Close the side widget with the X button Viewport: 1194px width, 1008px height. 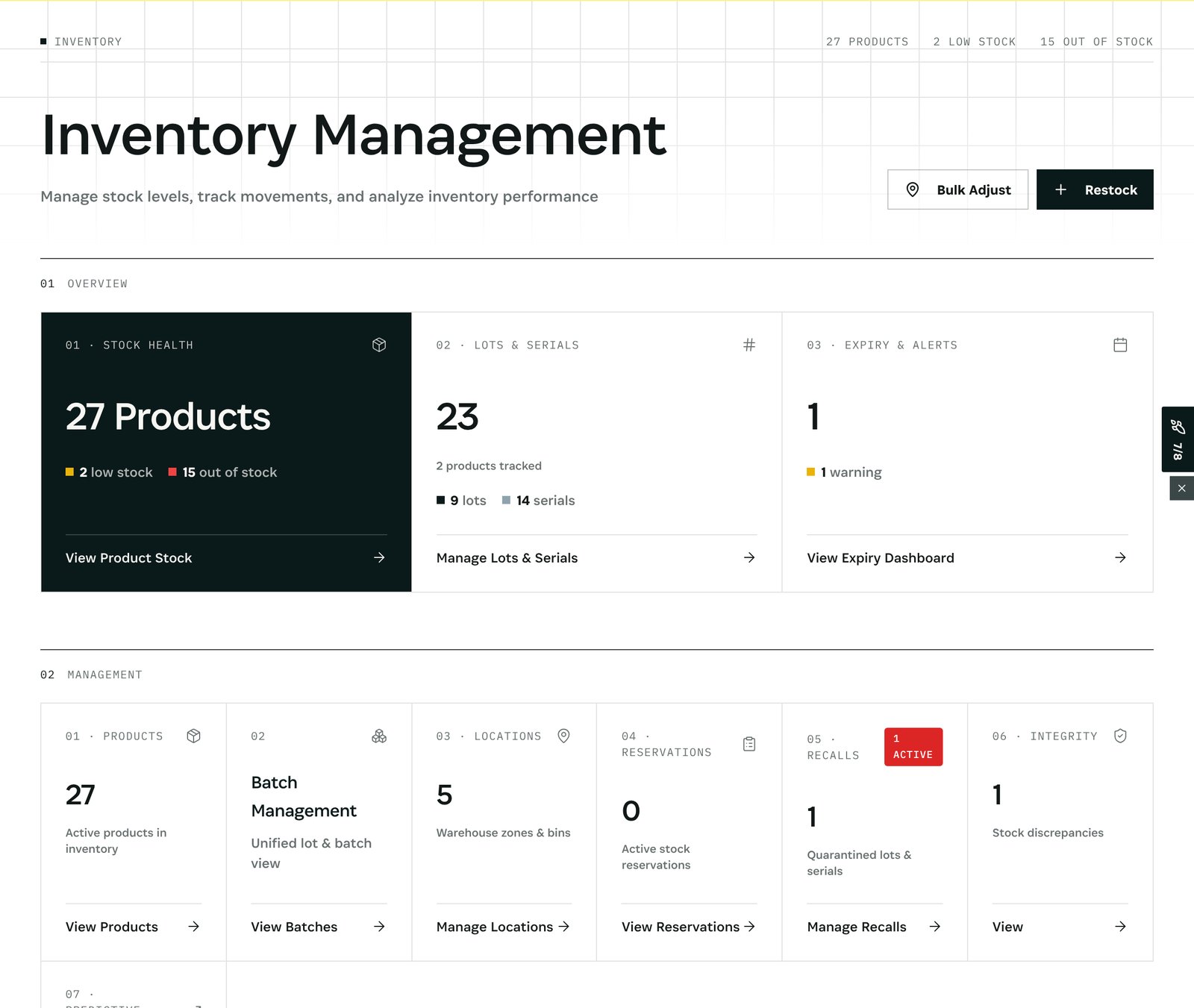(x=1182, y=489)
